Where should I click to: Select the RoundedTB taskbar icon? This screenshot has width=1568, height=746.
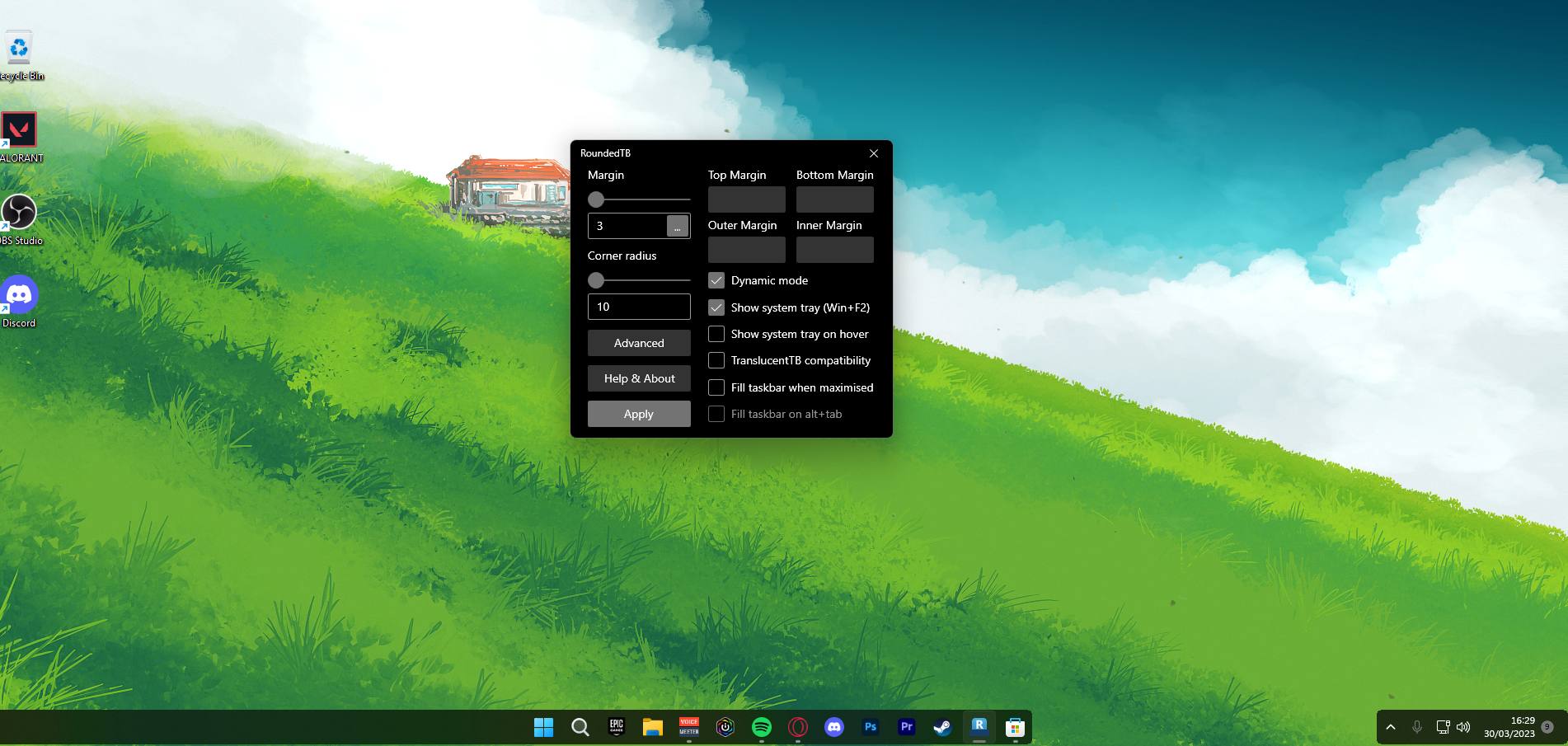coord(979,726)
